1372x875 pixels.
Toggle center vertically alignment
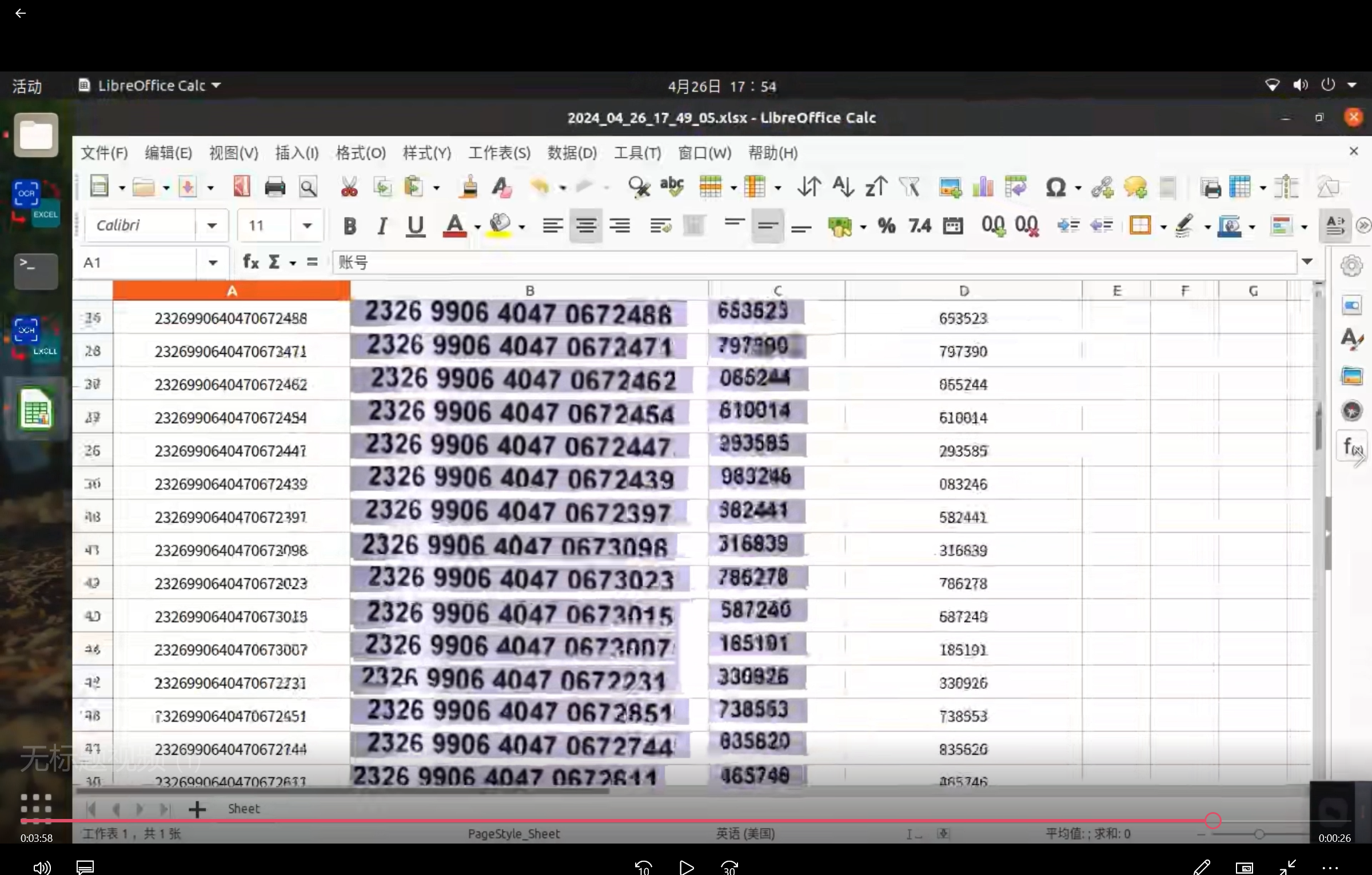pos(768,226)
